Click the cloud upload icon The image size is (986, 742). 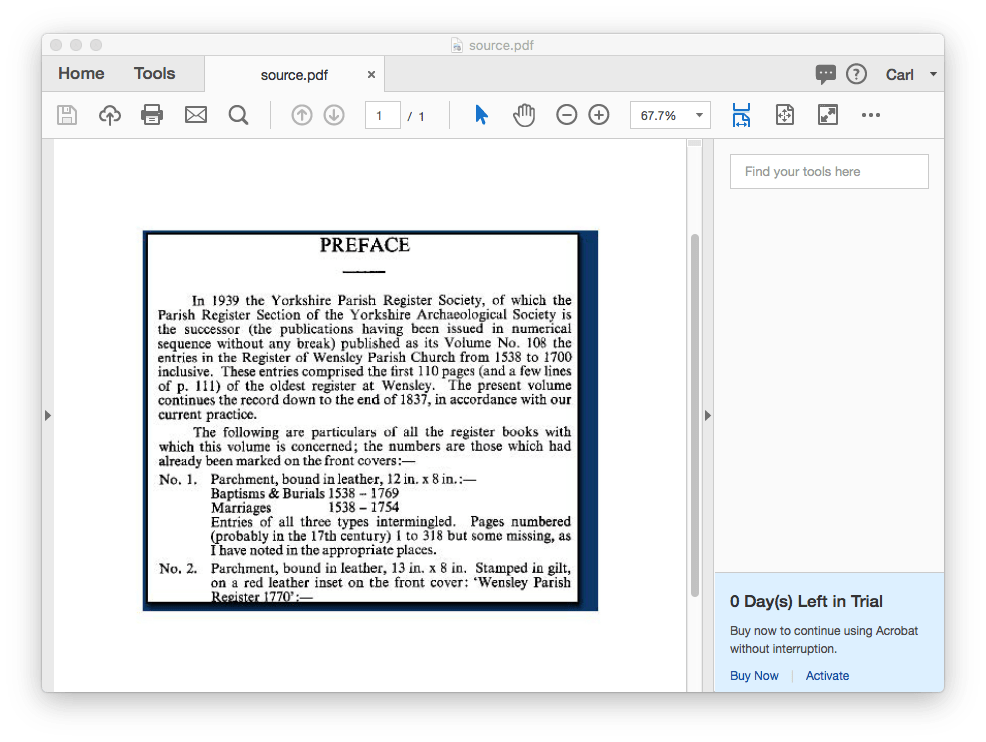coord(109,114)
